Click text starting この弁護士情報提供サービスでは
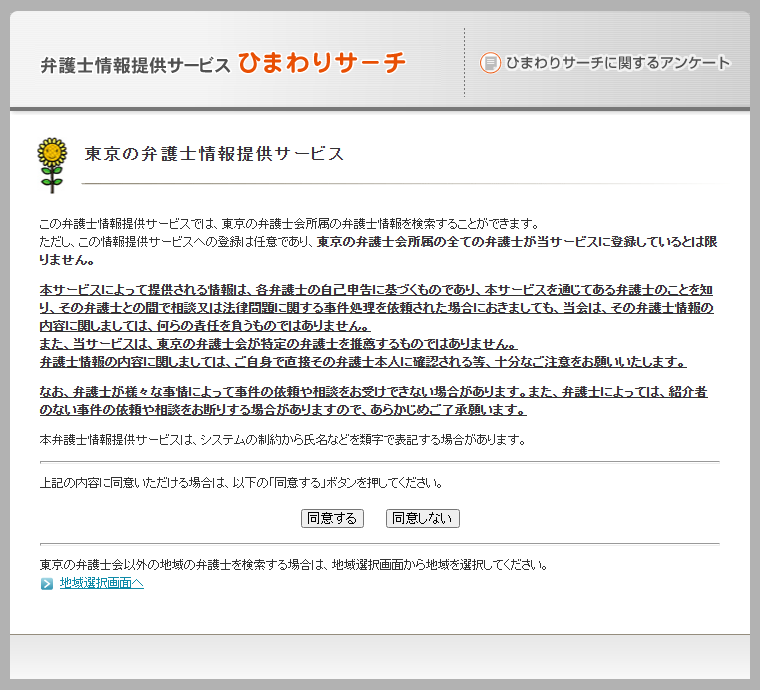The height and width of the screenshot is (690, 760). (x=289, y=224)
